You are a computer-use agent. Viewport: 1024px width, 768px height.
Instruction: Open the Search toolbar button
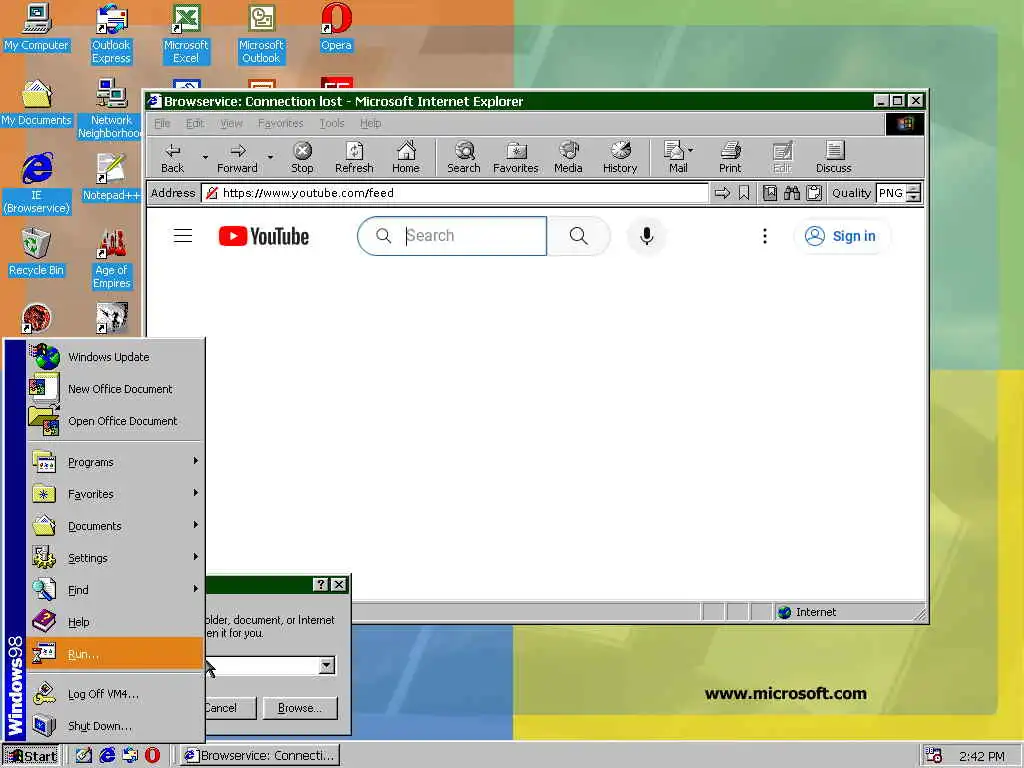[464, 157]
